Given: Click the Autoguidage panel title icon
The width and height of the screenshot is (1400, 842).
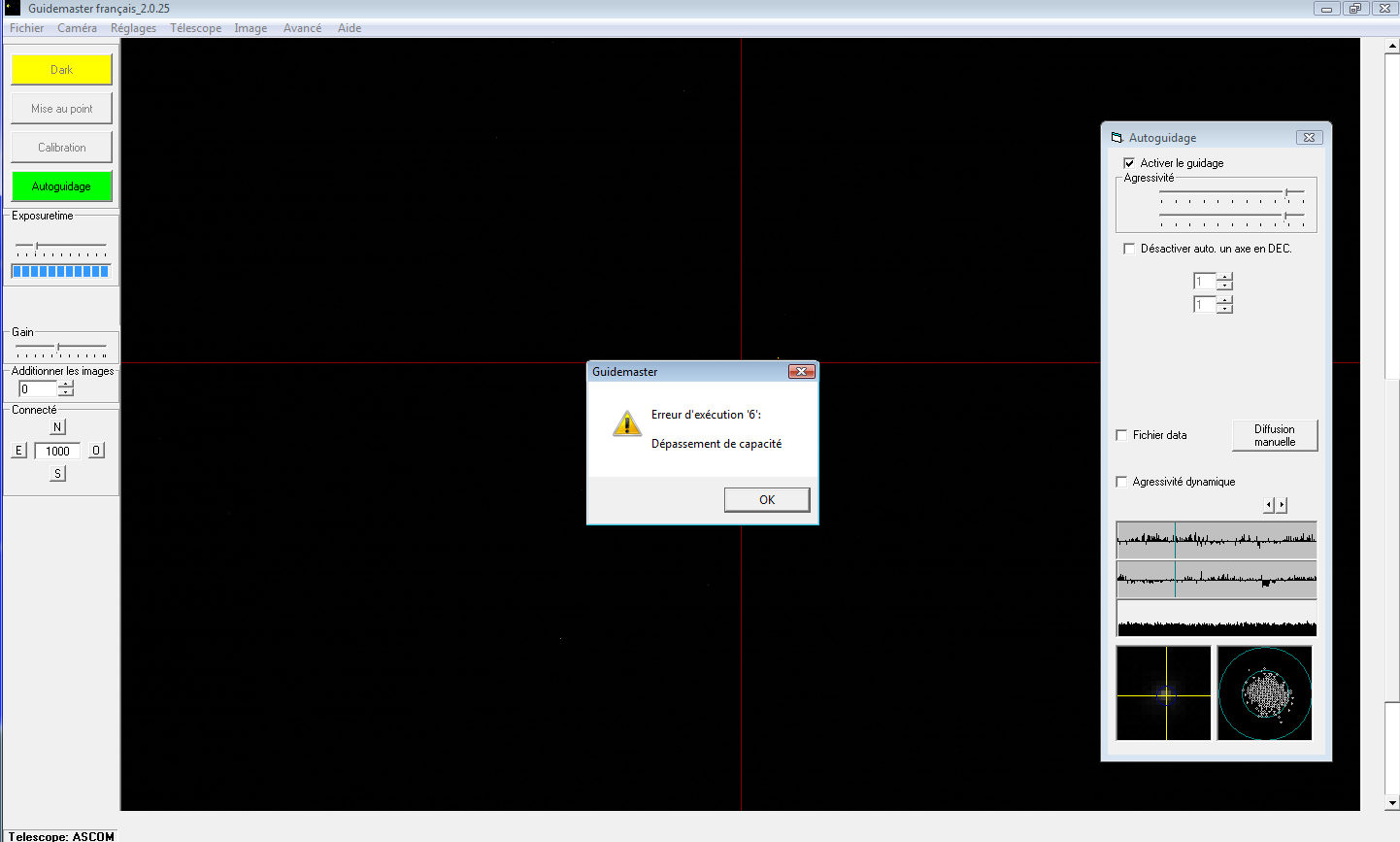Looking at the screenshot, I should (1117, 138).
